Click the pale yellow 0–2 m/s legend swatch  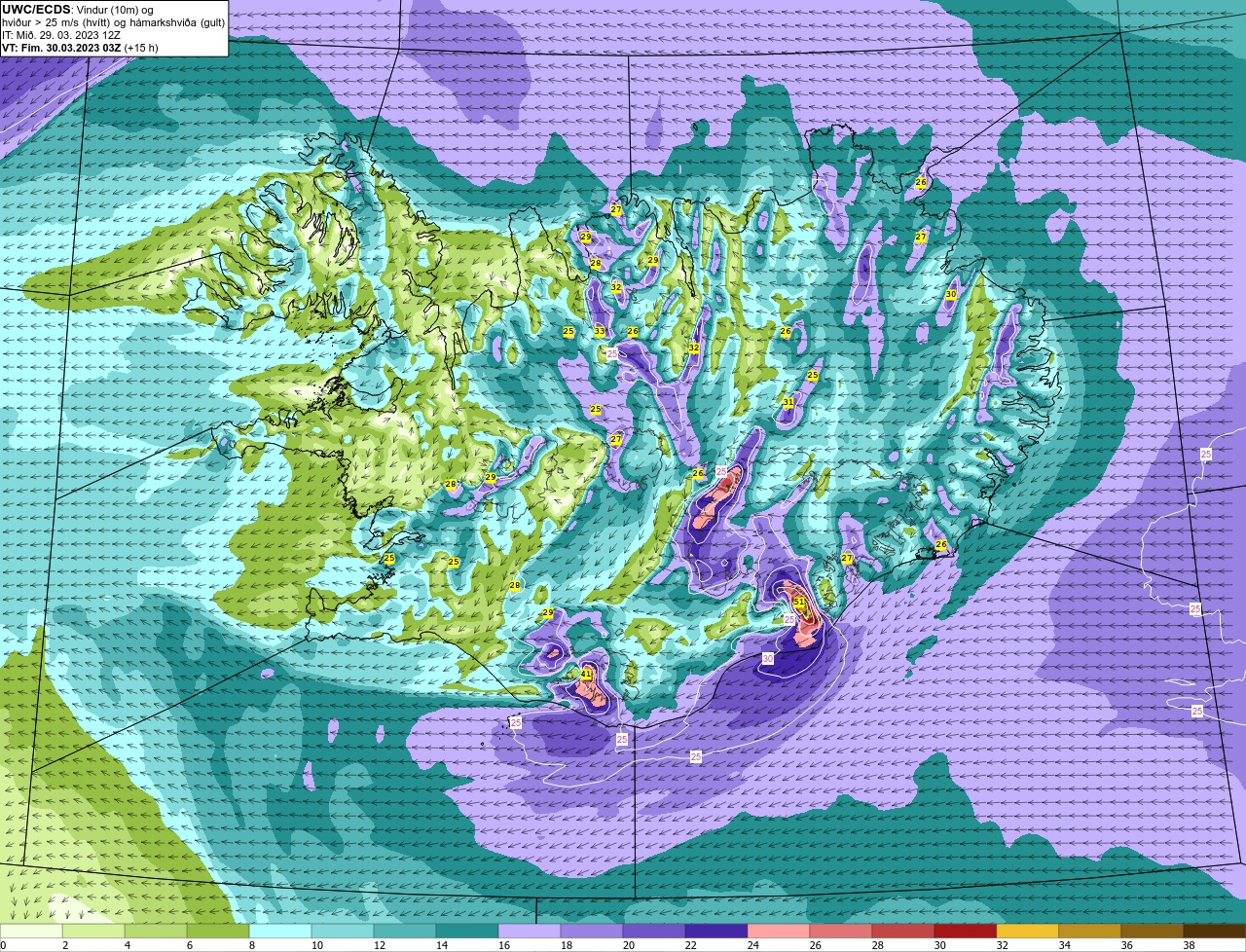pos(33,932)
